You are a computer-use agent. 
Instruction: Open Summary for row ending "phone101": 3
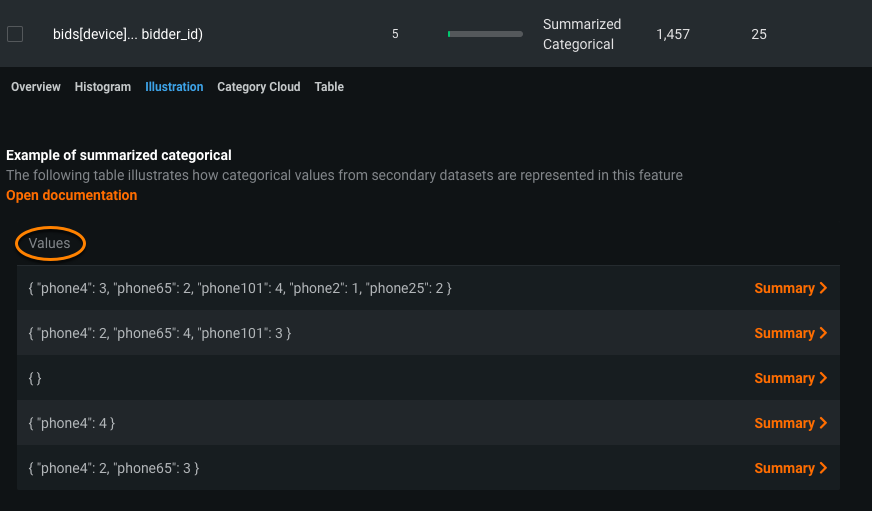[x=785, y=333]
